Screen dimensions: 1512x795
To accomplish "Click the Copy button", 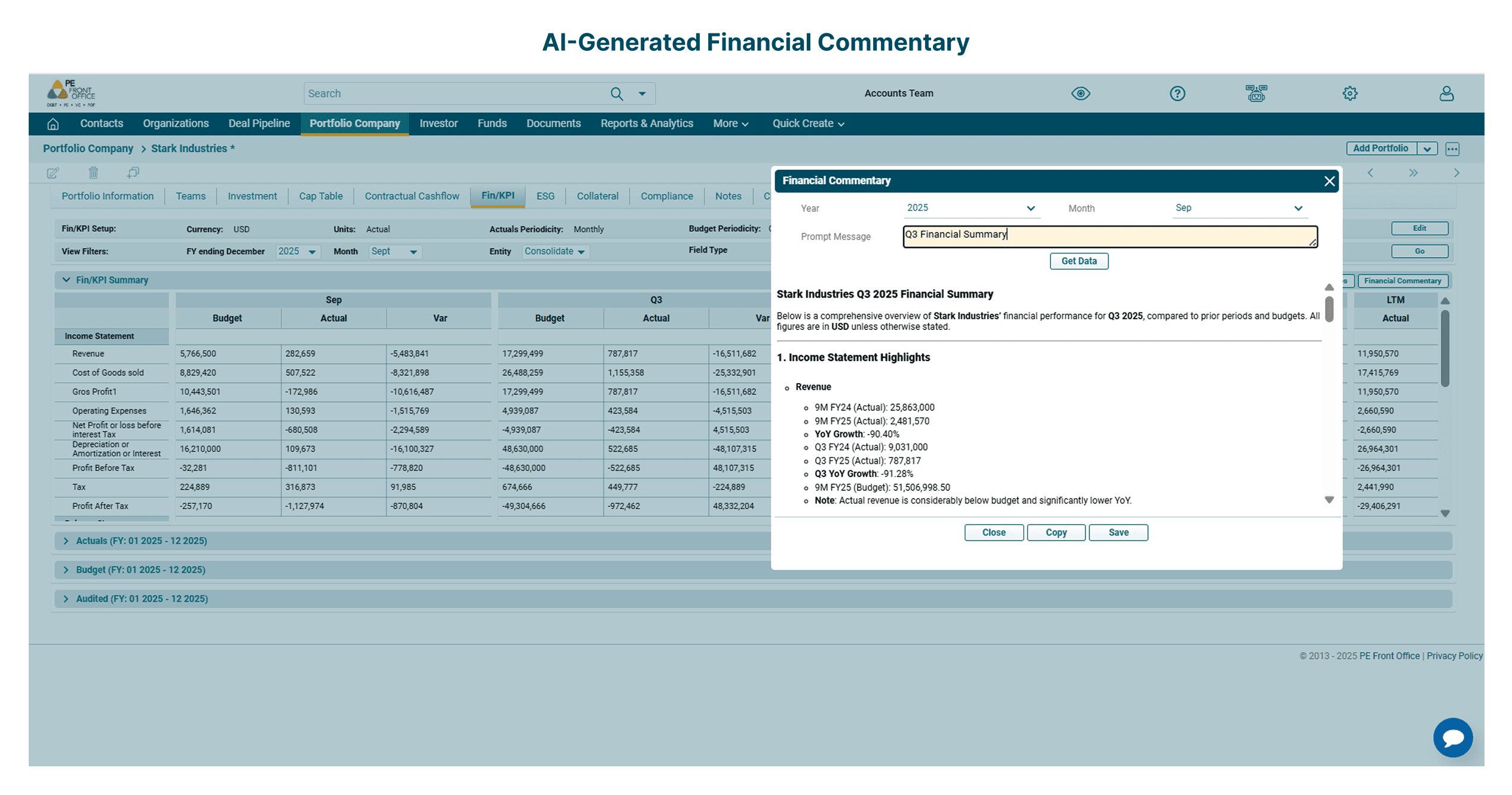I will coord(1056,533).
